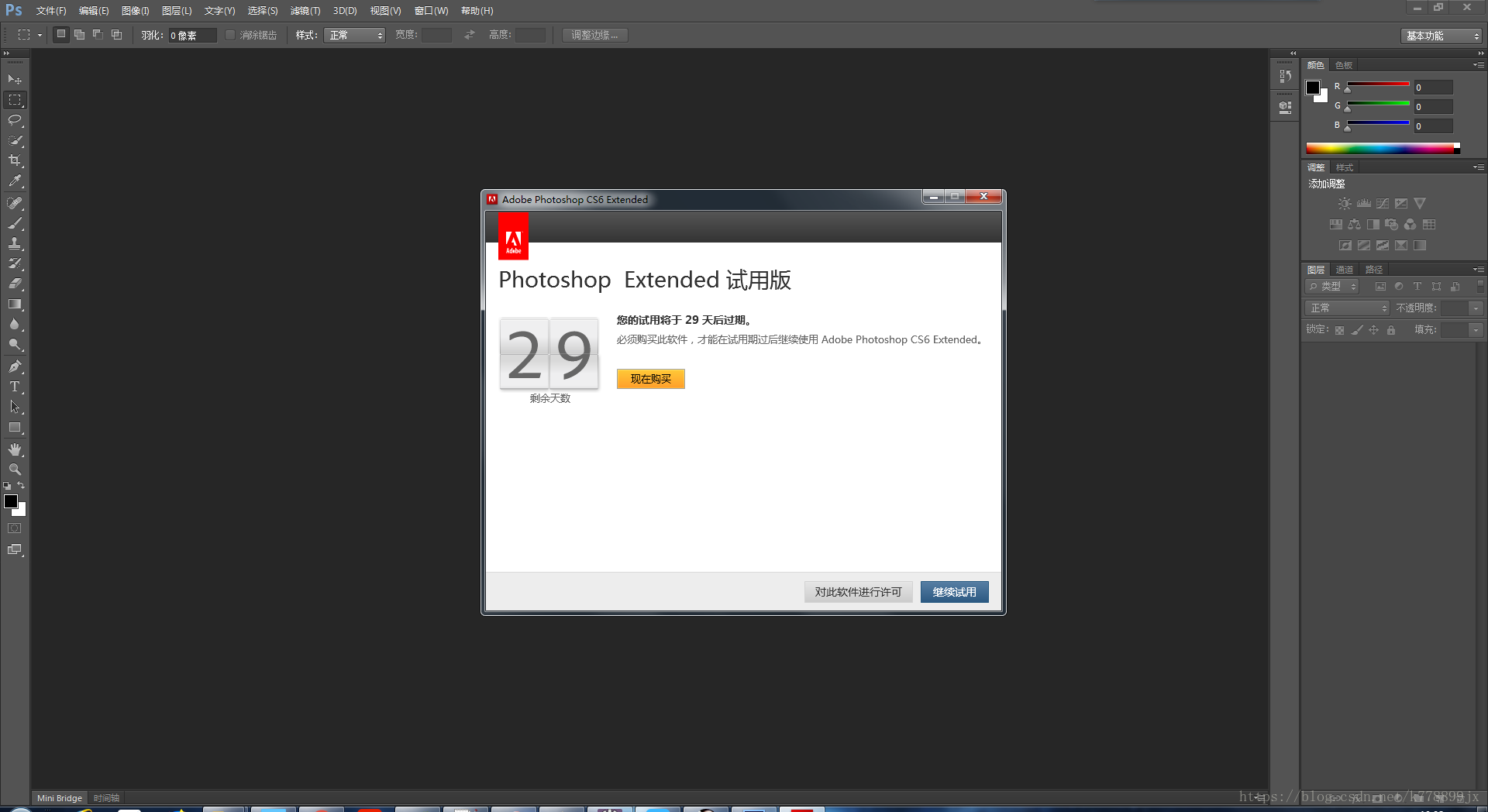Select the Hand tool
Viewport: 1488px width, 812px height.
pos(15,449)
